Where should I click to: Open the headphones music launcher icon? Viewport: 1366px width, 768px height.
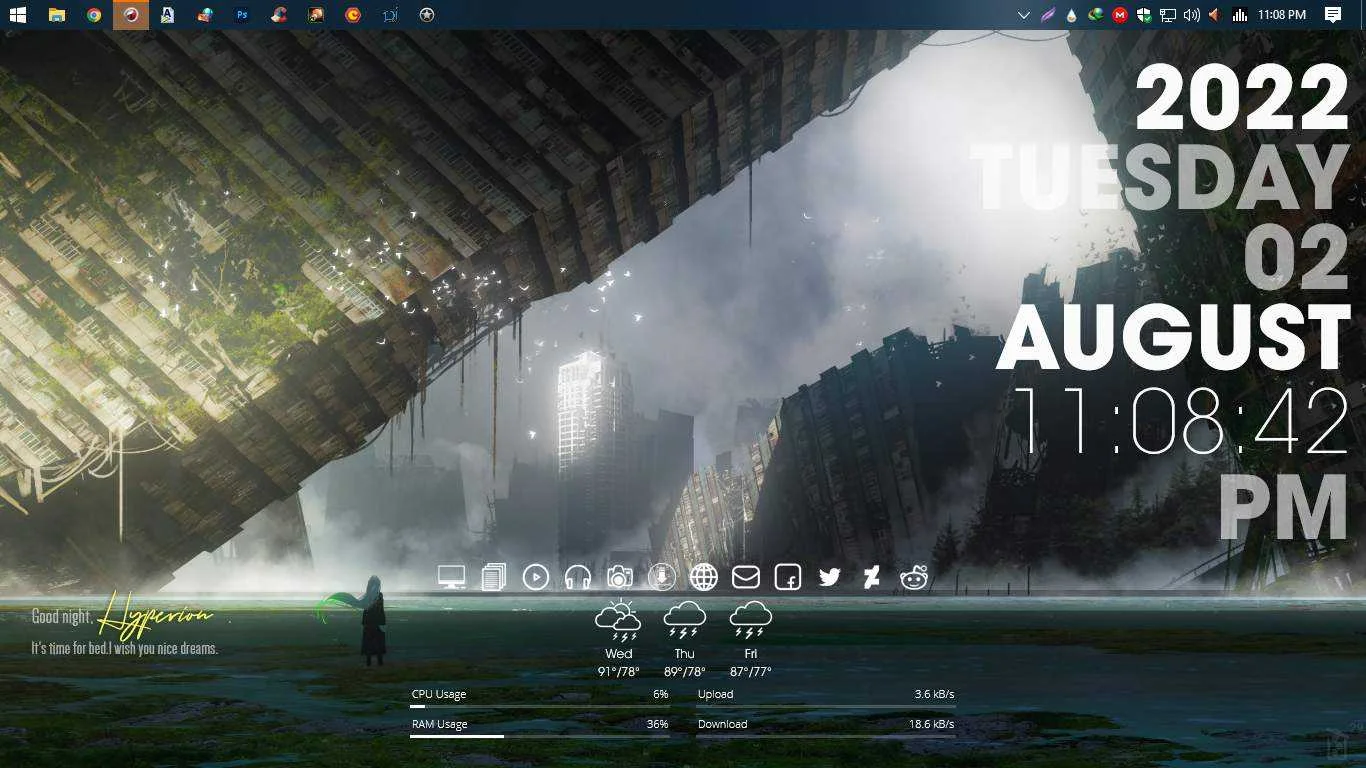tap(578, 577)
